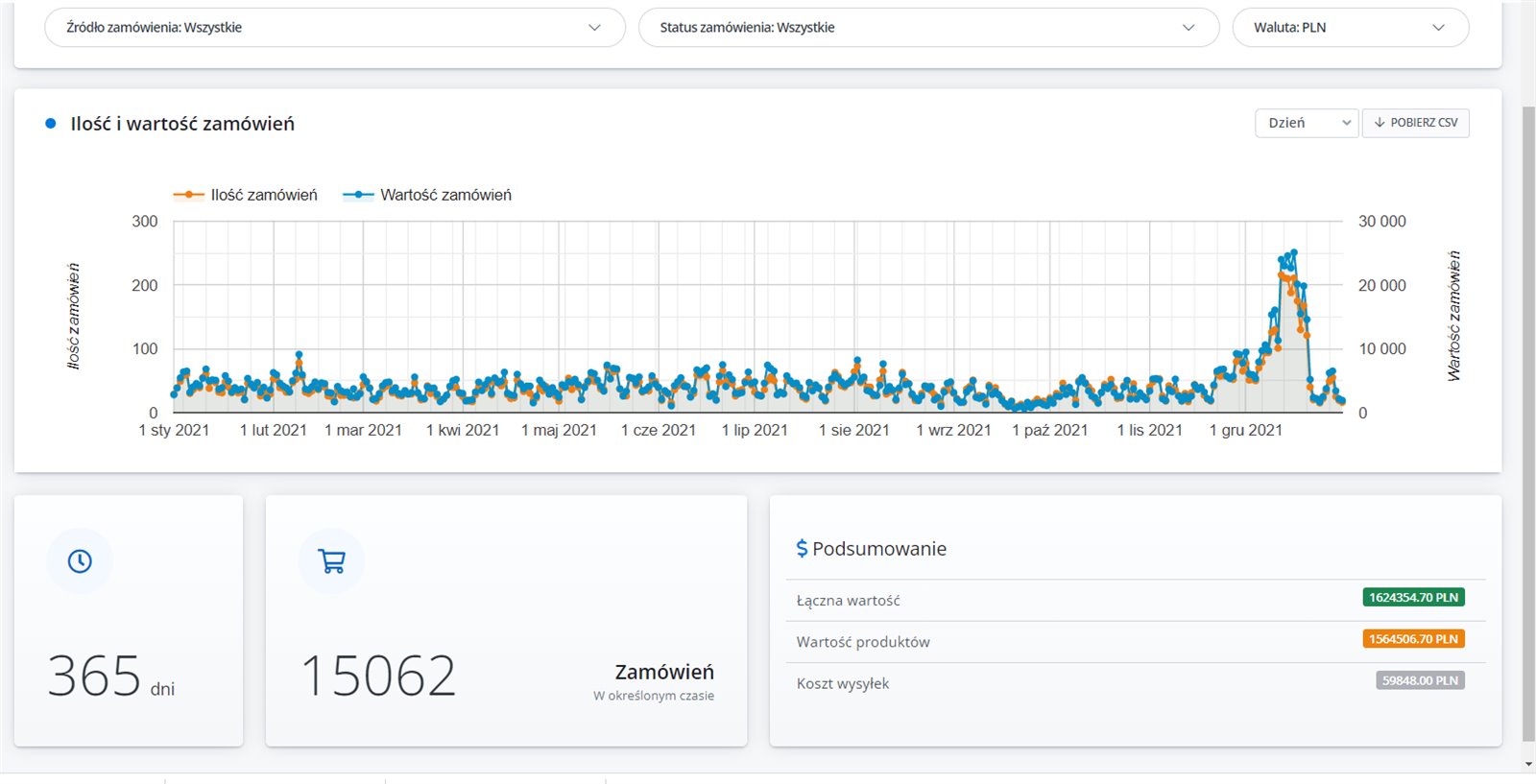Click the page vertical scrollbar
The width and height of the screenshot is (1536, 784).
pyautogui.click(x=1528, y=422)
